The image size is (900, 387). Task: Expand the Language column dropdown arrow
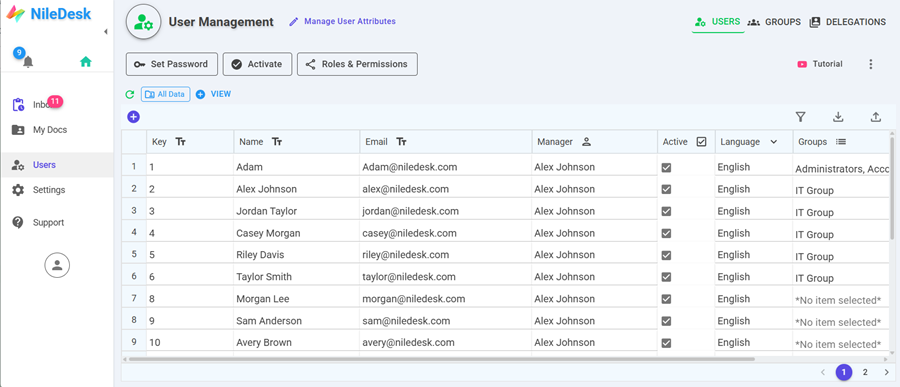[x=773, y=142]
